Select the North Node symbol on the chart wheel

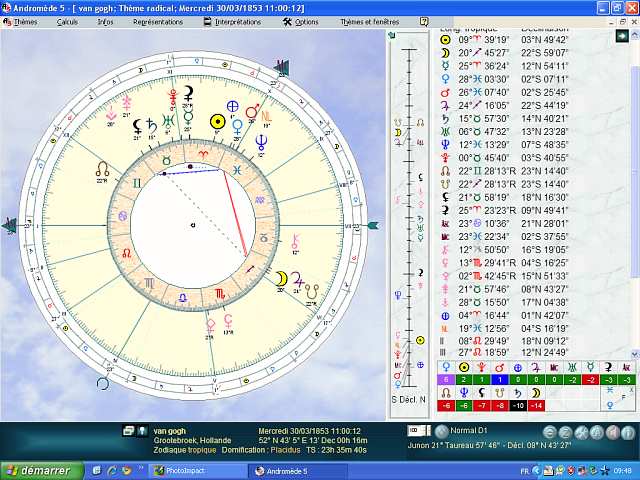(x=102, y=168)
